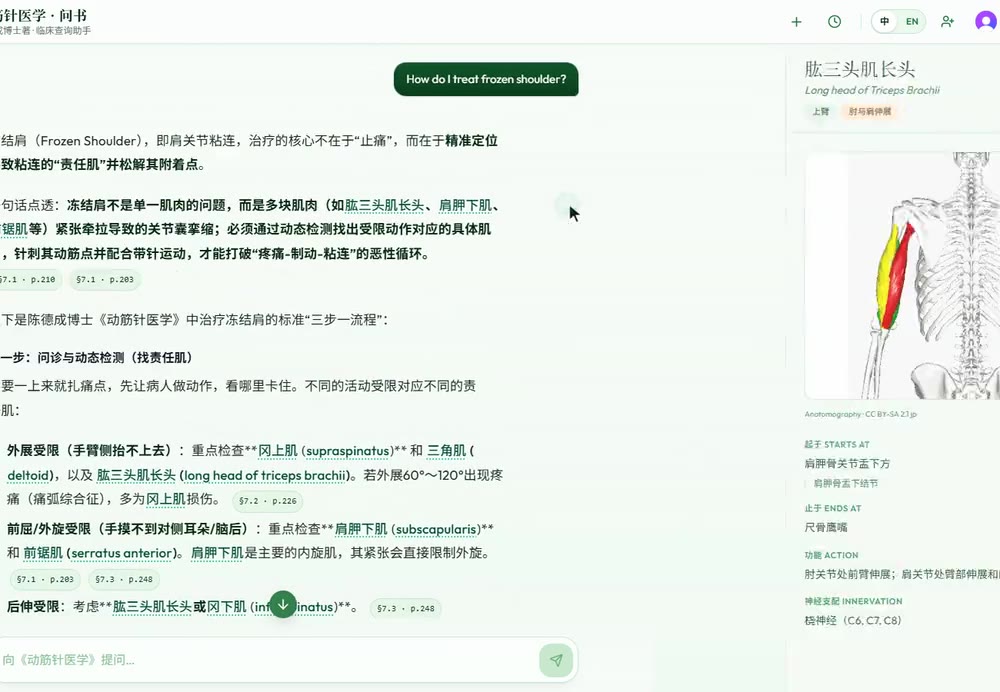
Task: Click the 三角肌 muscle link
Action: [446, 451]
